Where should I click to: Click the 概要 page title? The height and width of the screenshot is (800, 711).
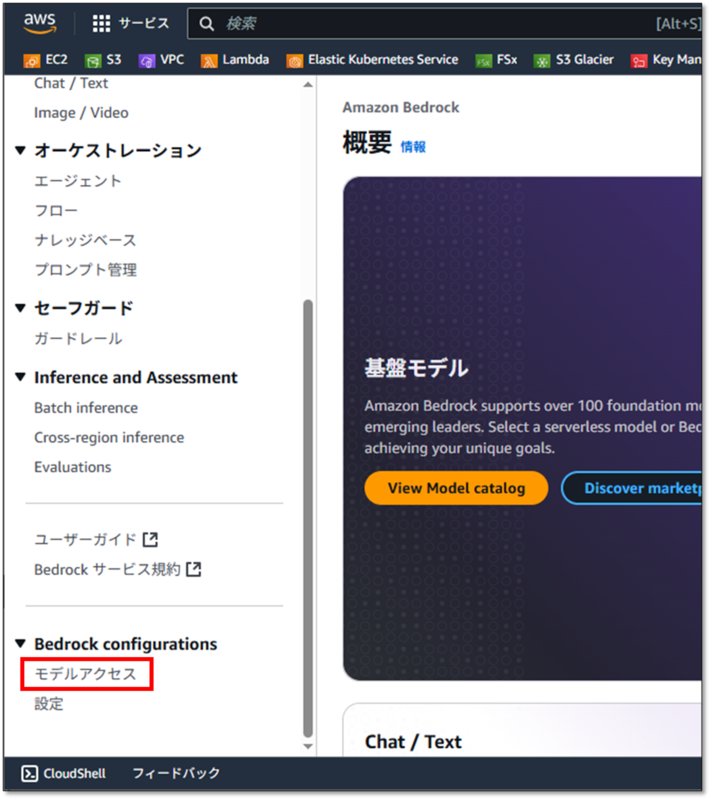(x=367, y=142)
